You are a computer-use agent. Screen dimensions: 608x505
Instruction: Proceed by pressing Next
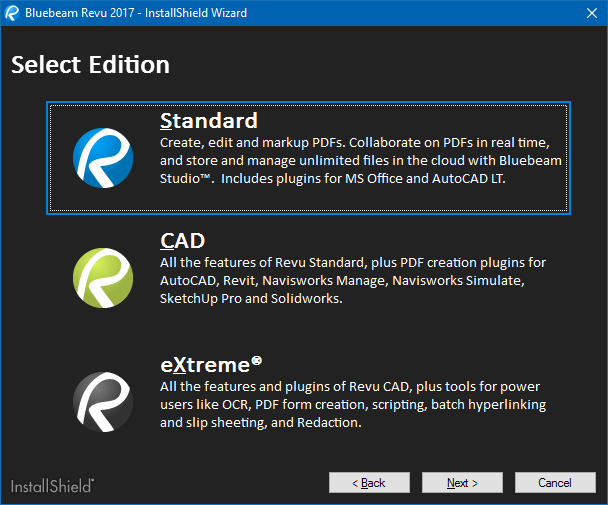[461, 483]
